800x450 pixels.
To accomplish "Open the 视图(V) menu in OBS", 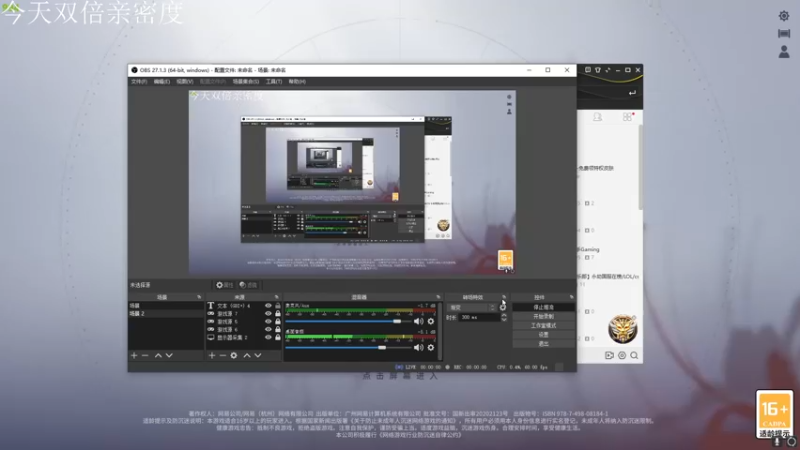I will [x=185, y=82].
